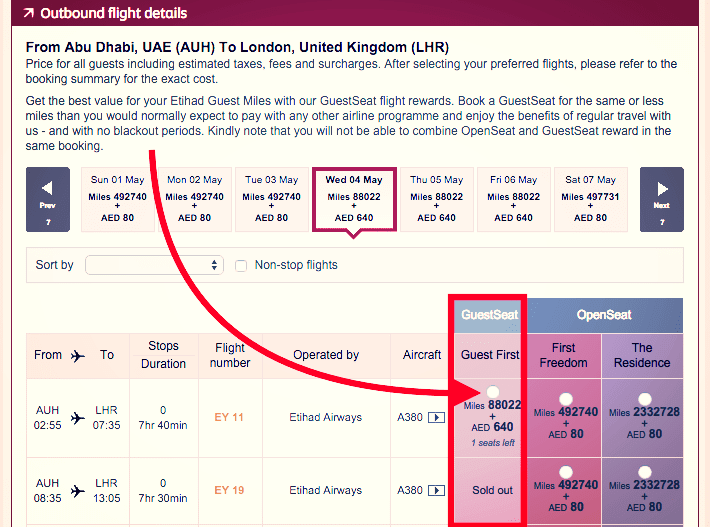Click the EY 11 flight number link
Image resolution: width=710 pixels, height=527 pixels.
point(229,418)
